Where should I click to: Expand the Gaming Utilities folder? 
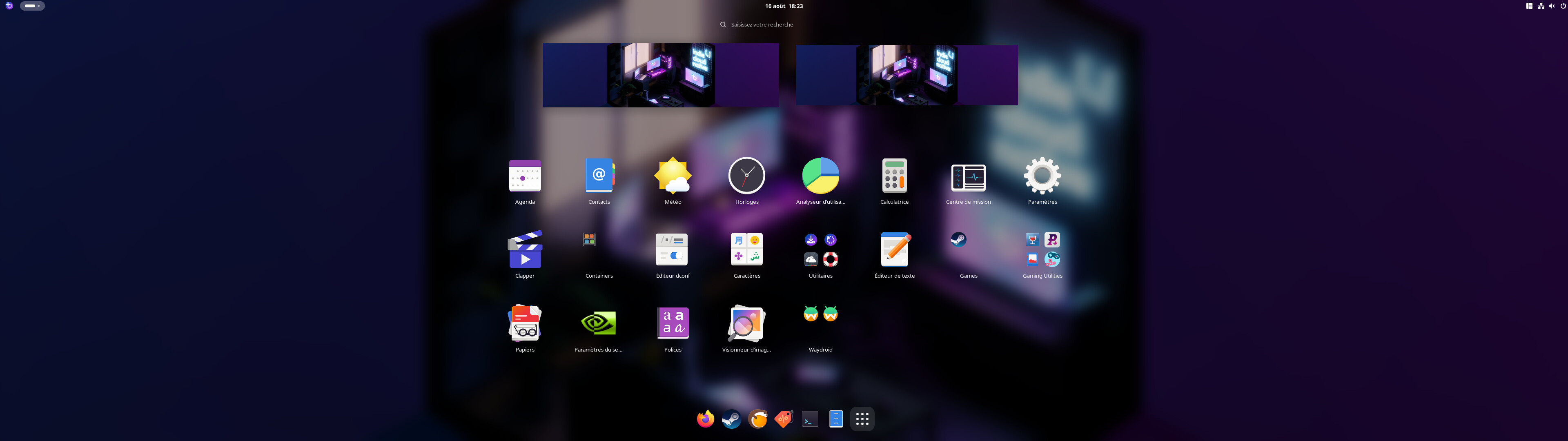[x=1042, y=250]
